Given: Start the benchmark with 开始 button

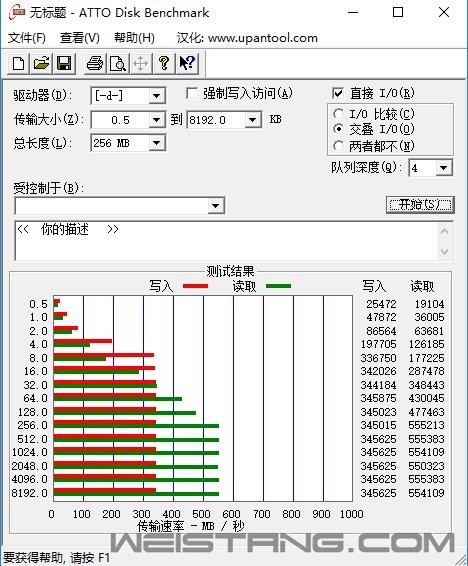Looking at the screenshot, I should pyautogui.click(x=420, y=205).
